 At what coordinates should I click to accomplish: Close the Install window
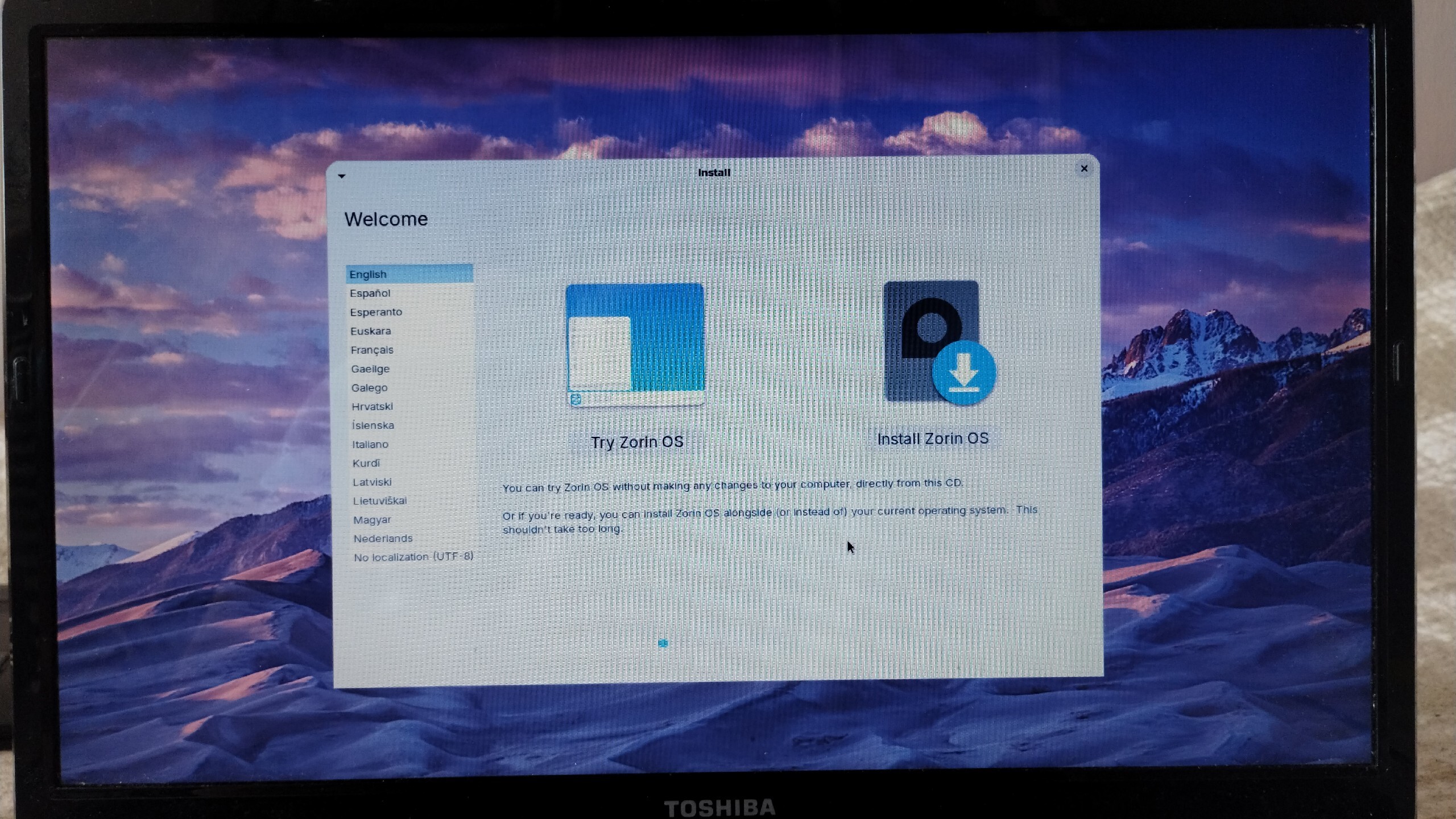click(1083, 168)
